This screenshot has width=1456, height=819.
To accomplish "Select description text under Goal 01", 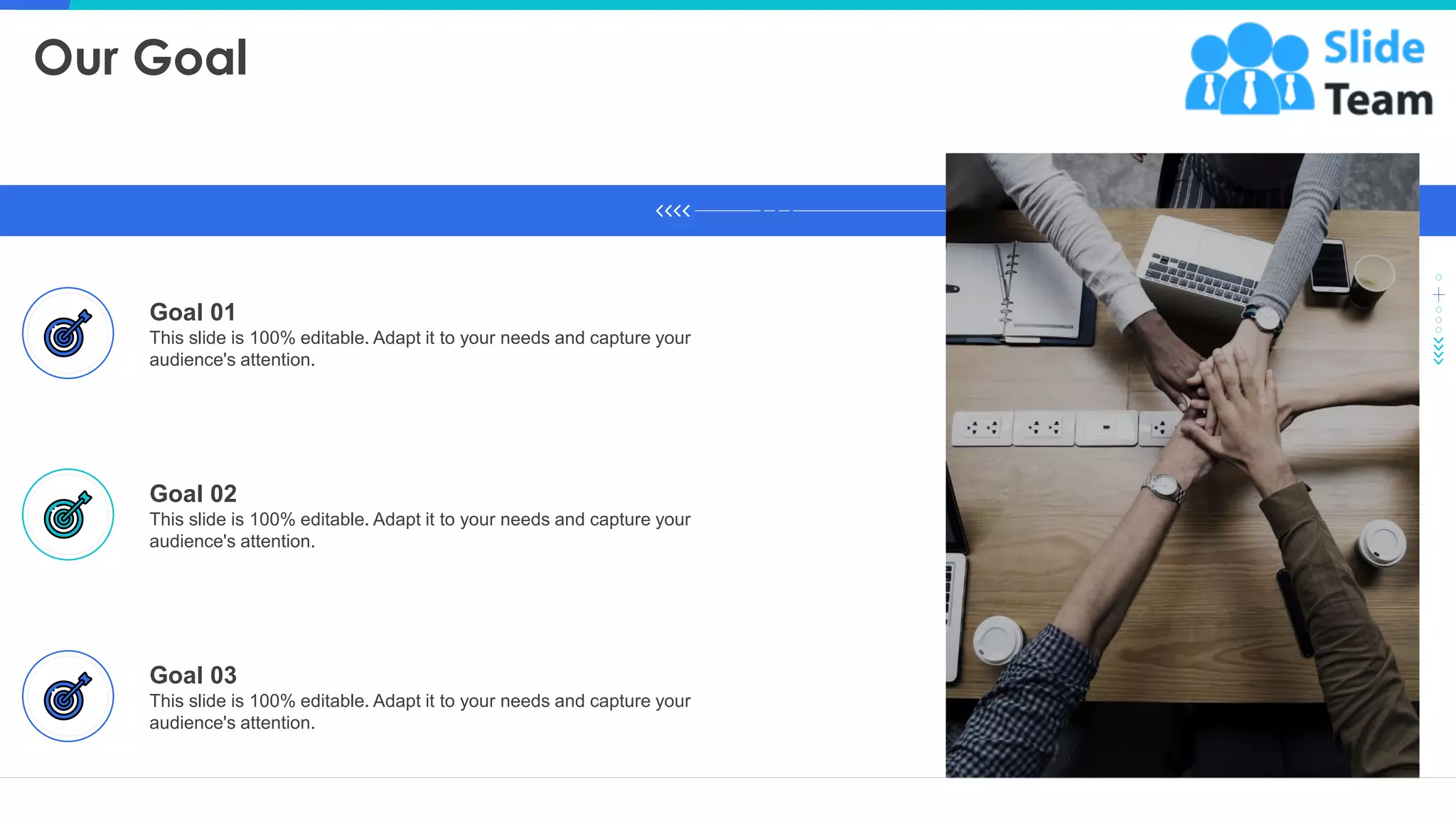I will click(x=419, y=348).
